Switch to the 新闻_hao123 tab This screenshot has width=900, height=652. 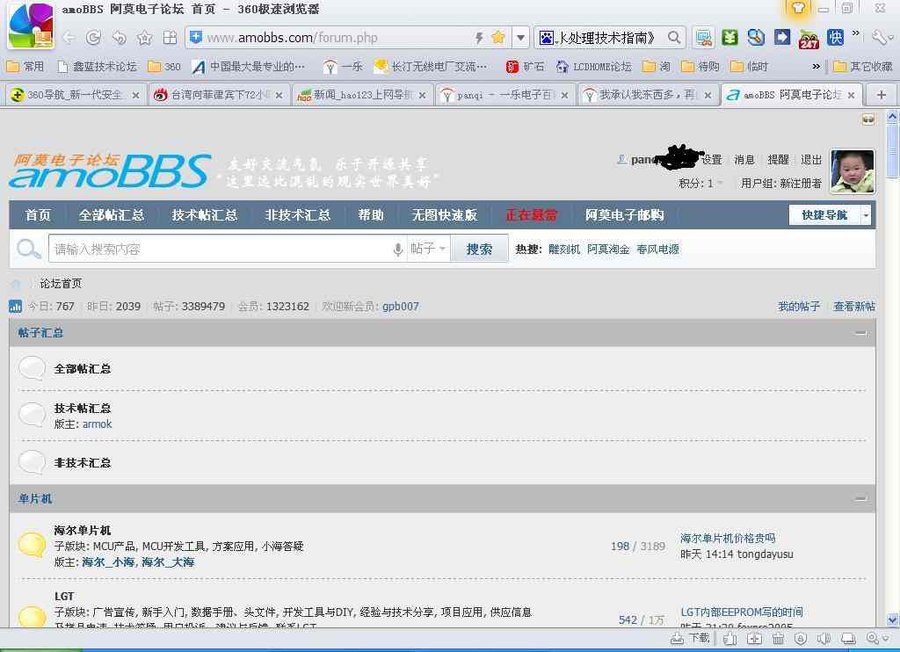tap(361, 95)
